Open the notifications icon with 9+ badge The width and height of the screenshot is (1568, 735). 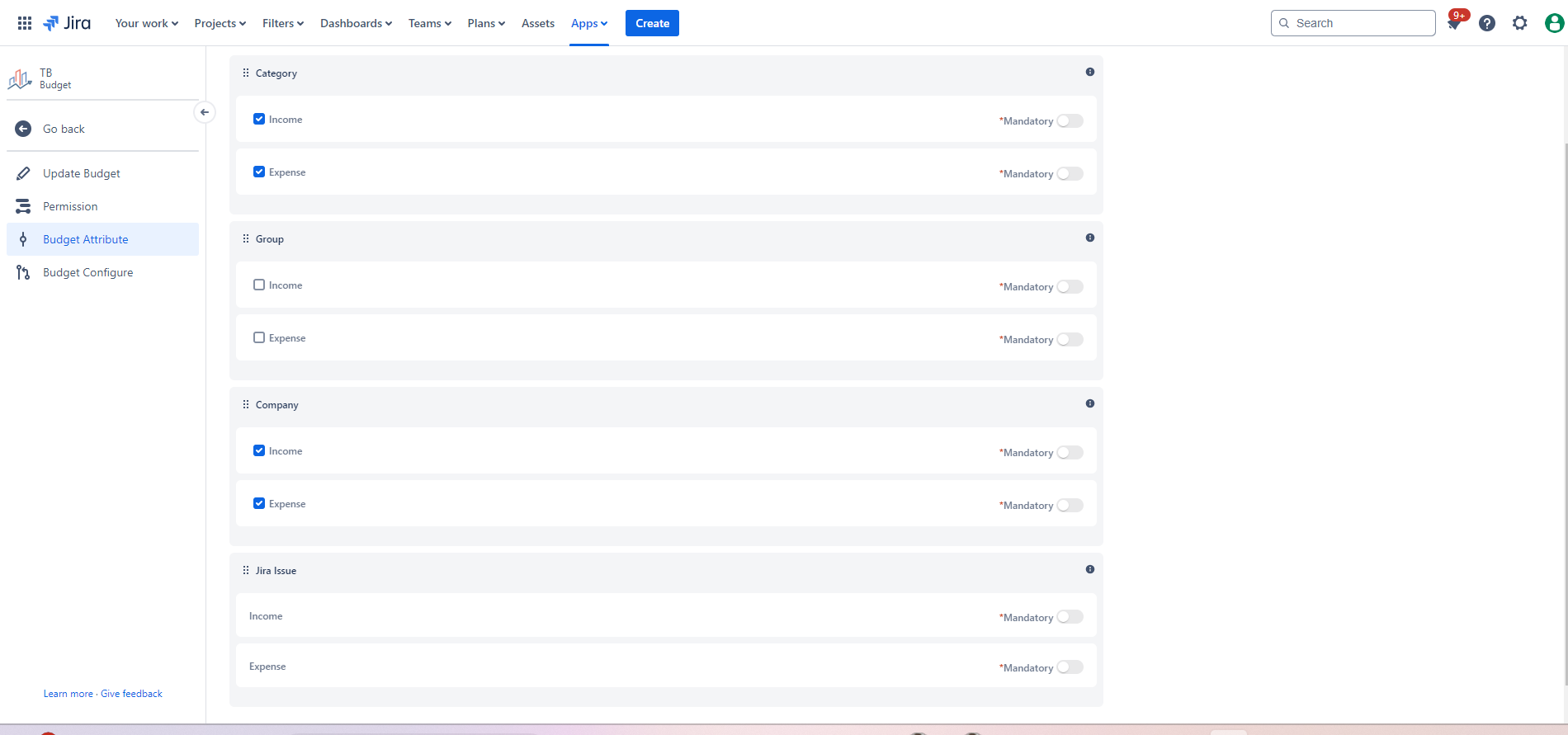[x=1455, y=22]
